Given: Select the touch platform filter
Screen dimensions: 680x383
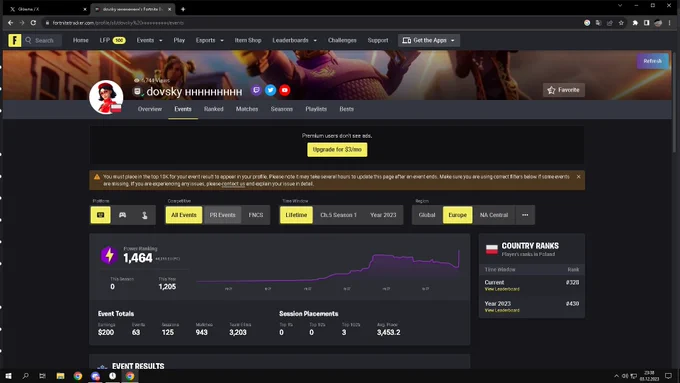Looking at the screenshot, I should click(144, 215).
